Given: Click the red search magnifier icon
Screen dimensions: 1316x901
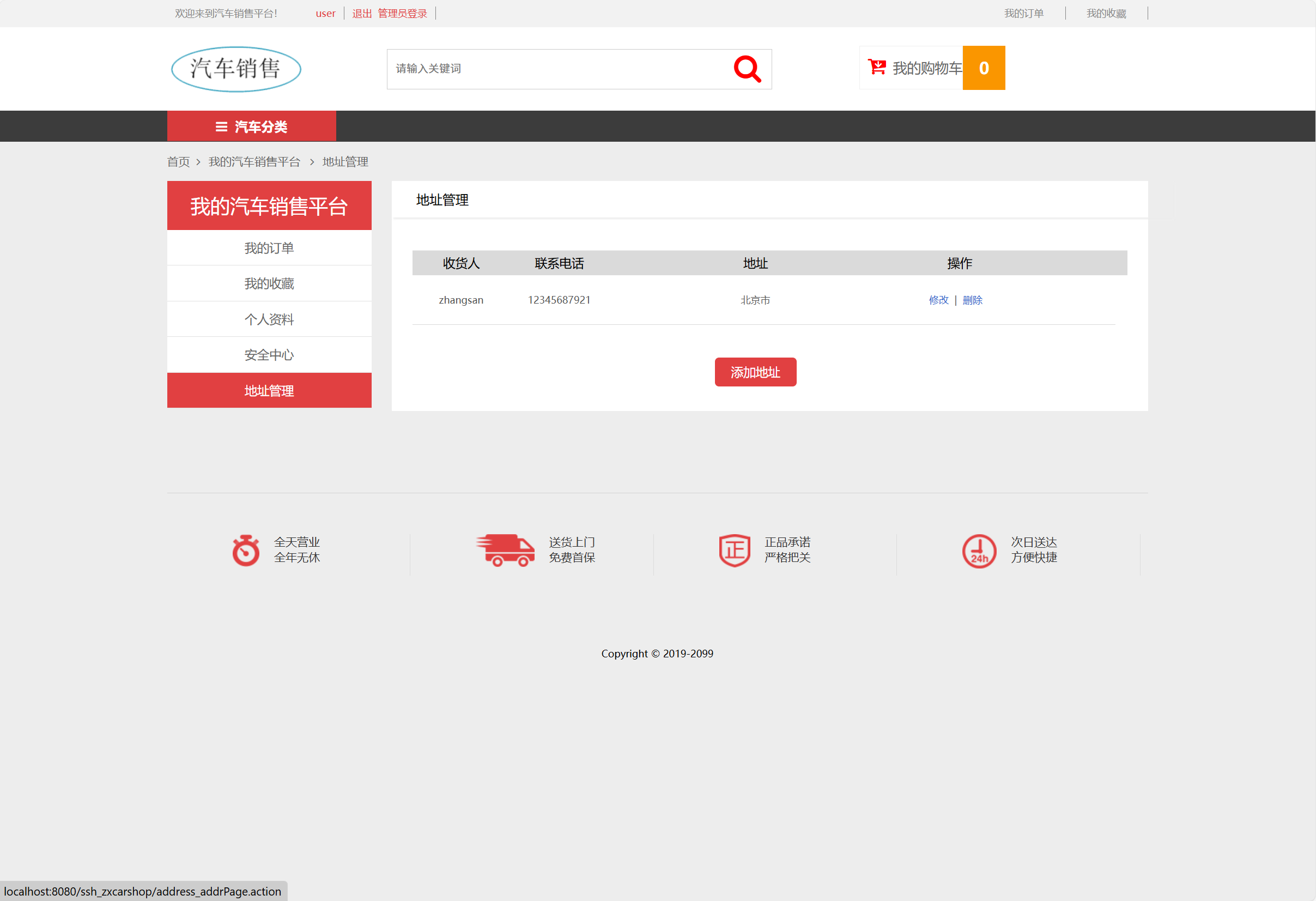Looking at the screenshot, I should [x=747, y=69].
